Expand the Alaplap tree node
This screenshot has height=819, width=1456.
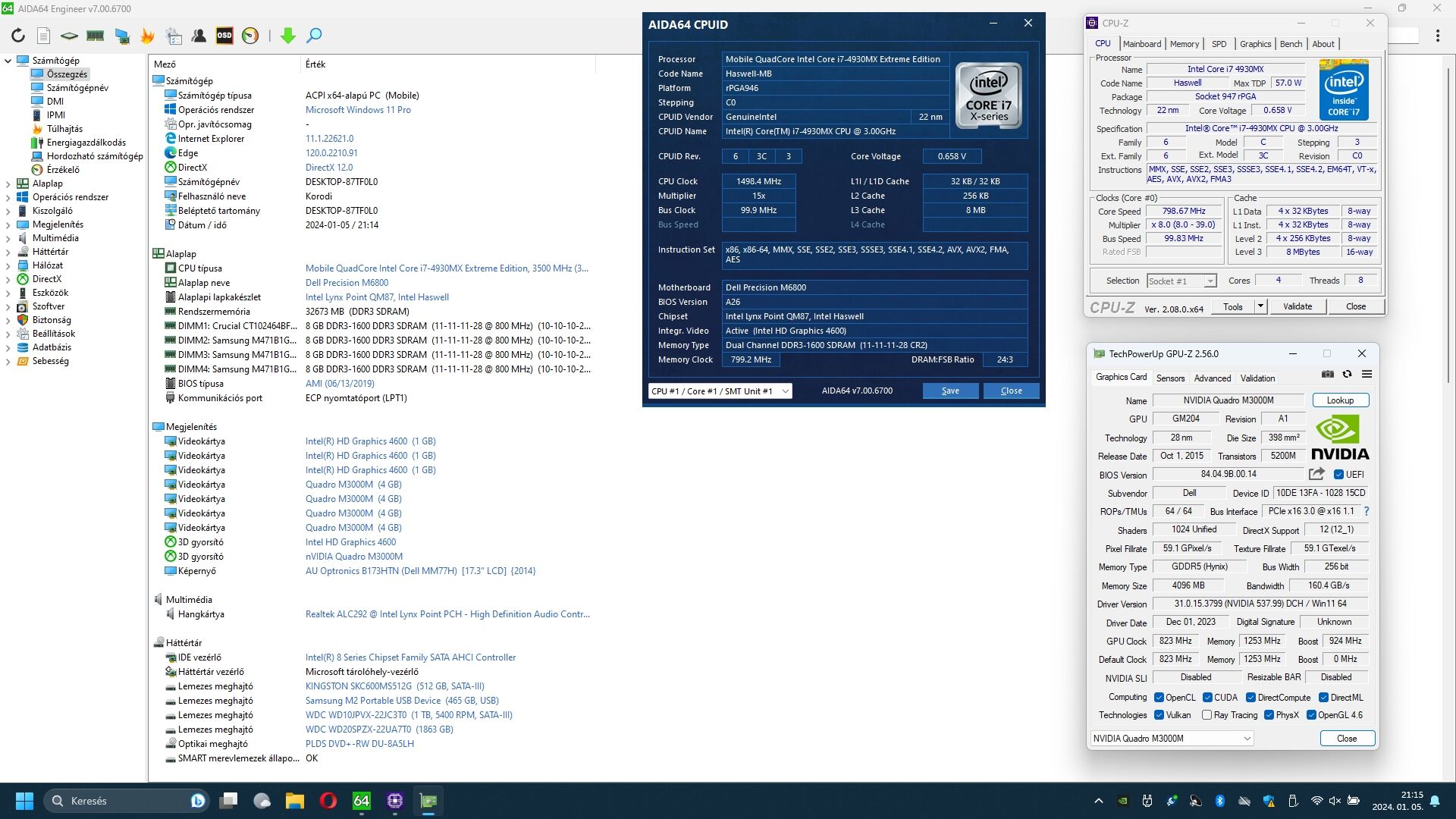tap(8, 184)
